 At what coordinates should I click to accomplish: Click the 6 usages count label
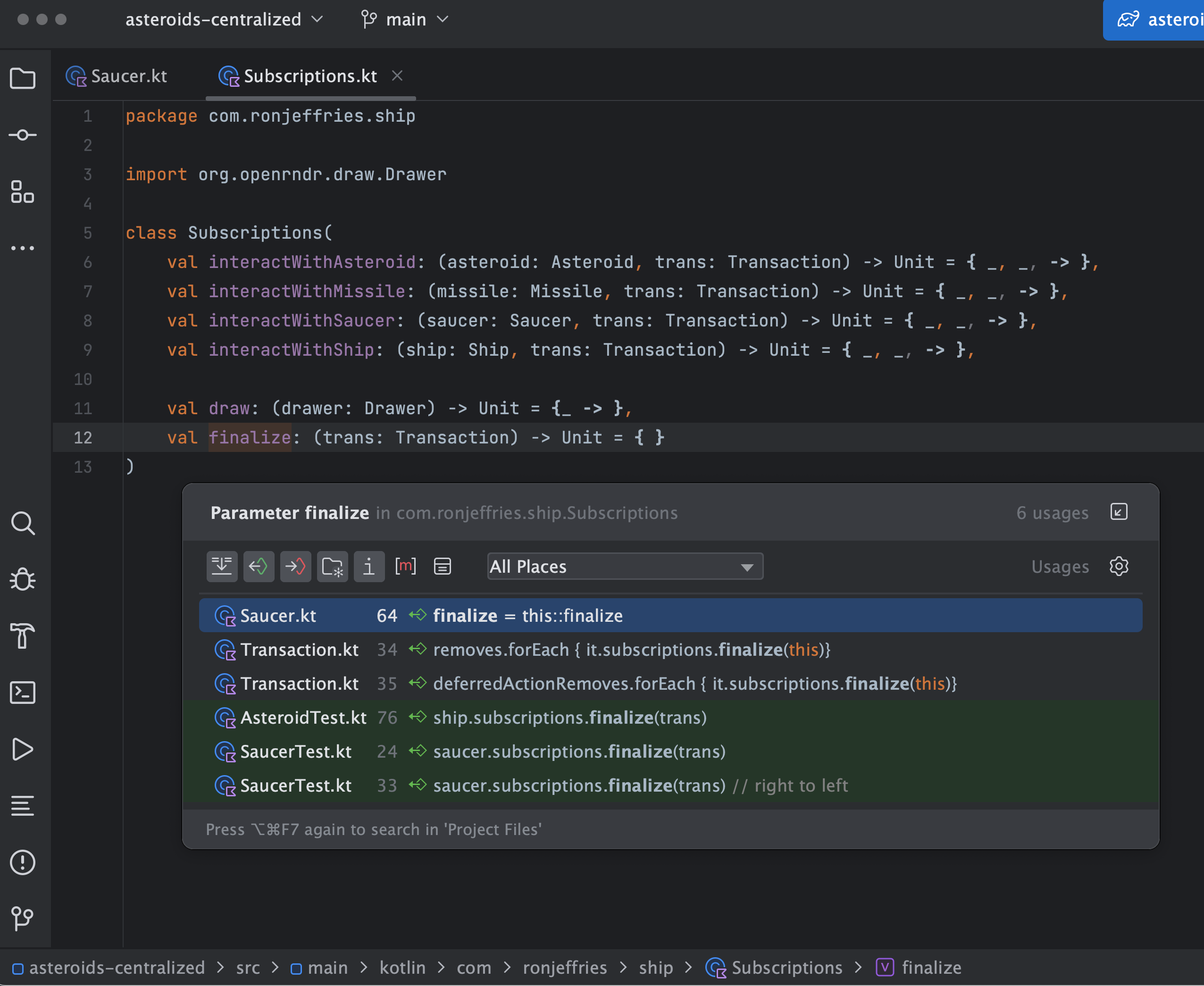1053,512
